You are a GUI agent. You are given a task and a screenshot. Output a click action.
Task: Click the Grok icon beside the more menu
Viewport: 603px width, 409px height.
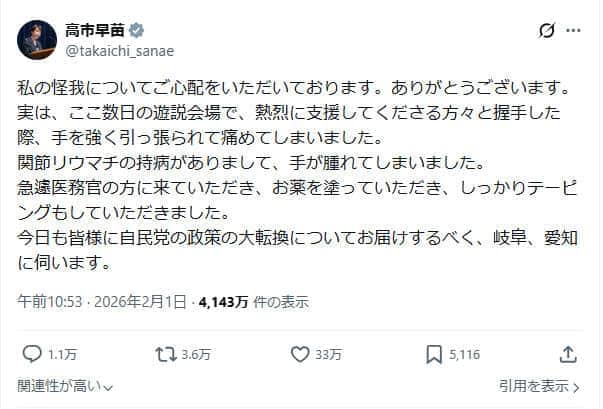click(x=546, y=31)
